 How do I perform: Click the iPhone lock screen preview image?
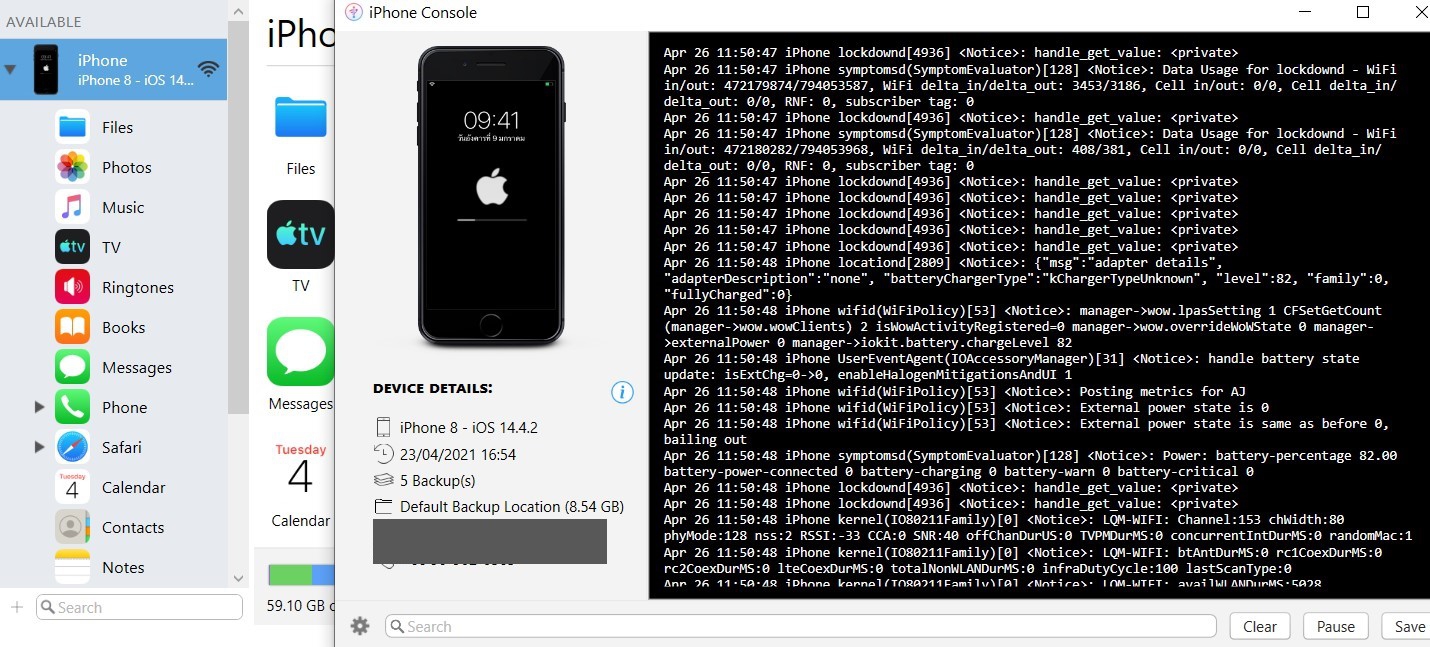coord(491,195)
